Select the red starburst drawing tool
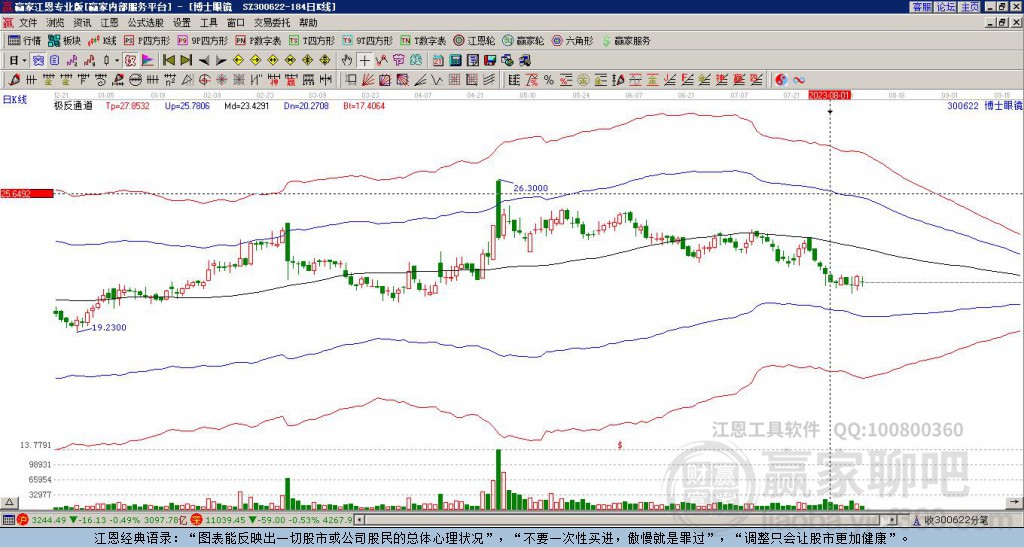 [x=221, y=80]
